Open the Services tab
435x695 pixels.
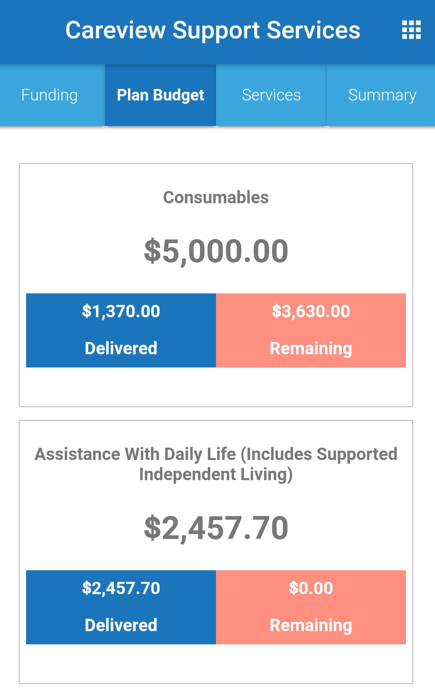[x=271, y=95]
